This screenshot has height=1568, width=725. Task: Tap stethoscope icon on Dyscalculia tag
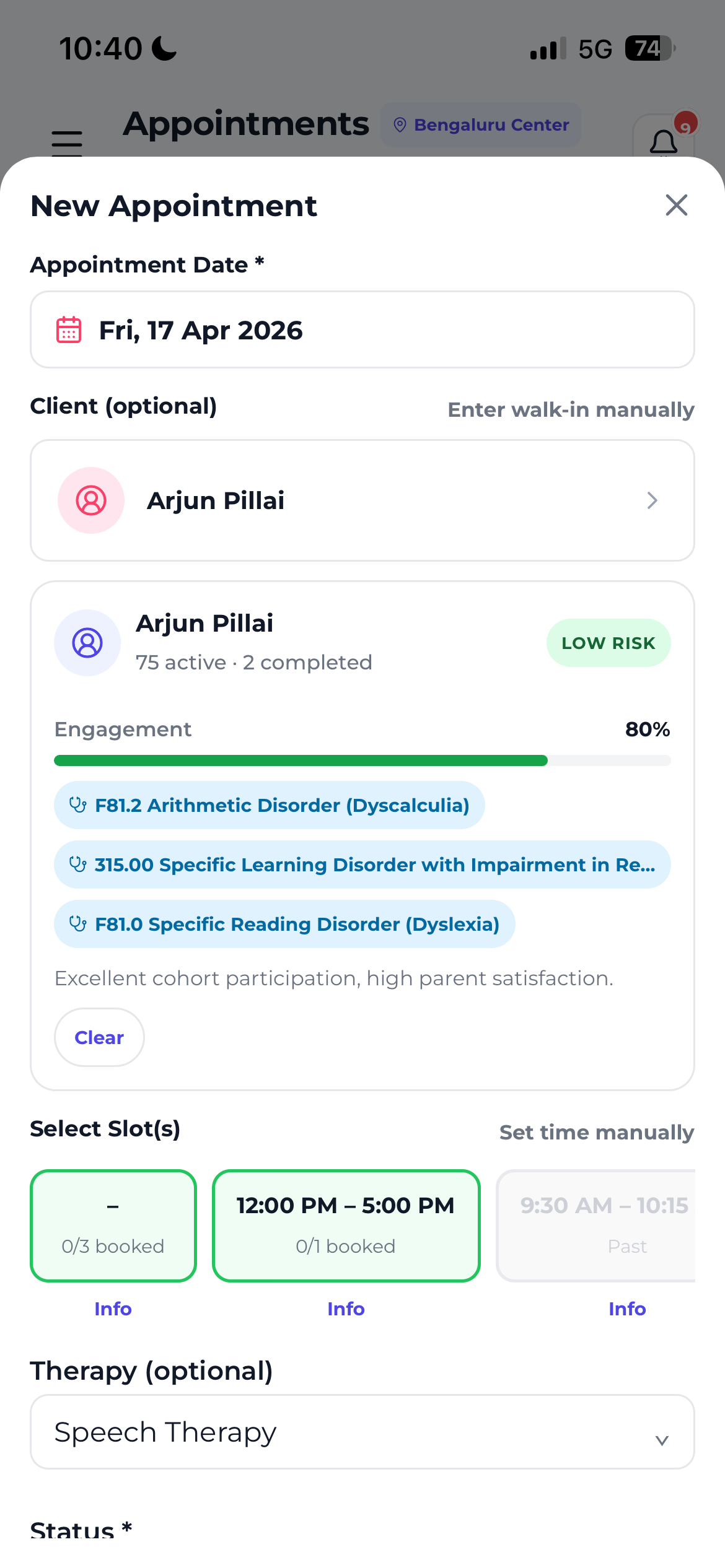pos(78,805)
